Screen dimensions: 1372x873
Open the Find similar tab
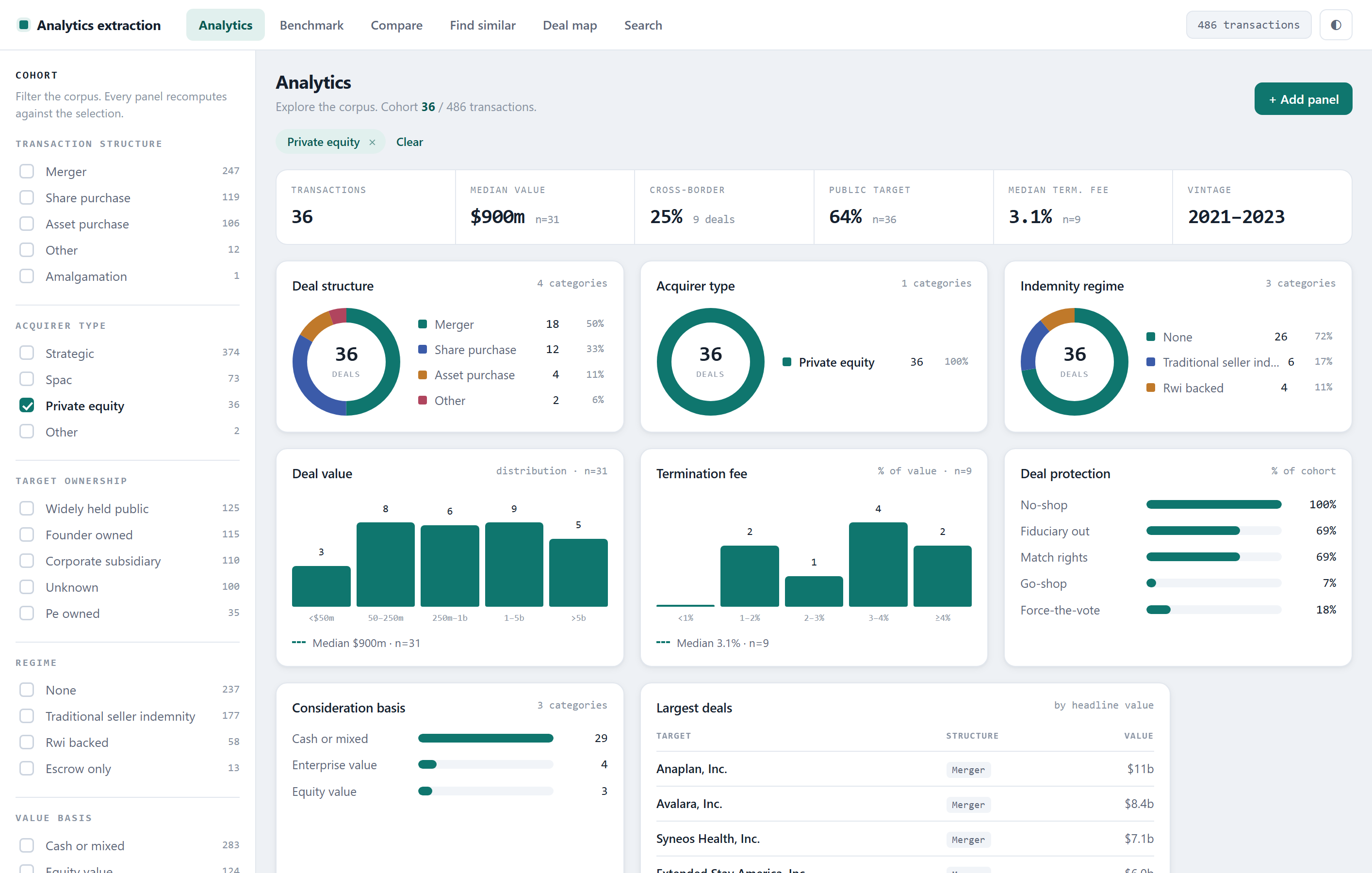point(482,25)
